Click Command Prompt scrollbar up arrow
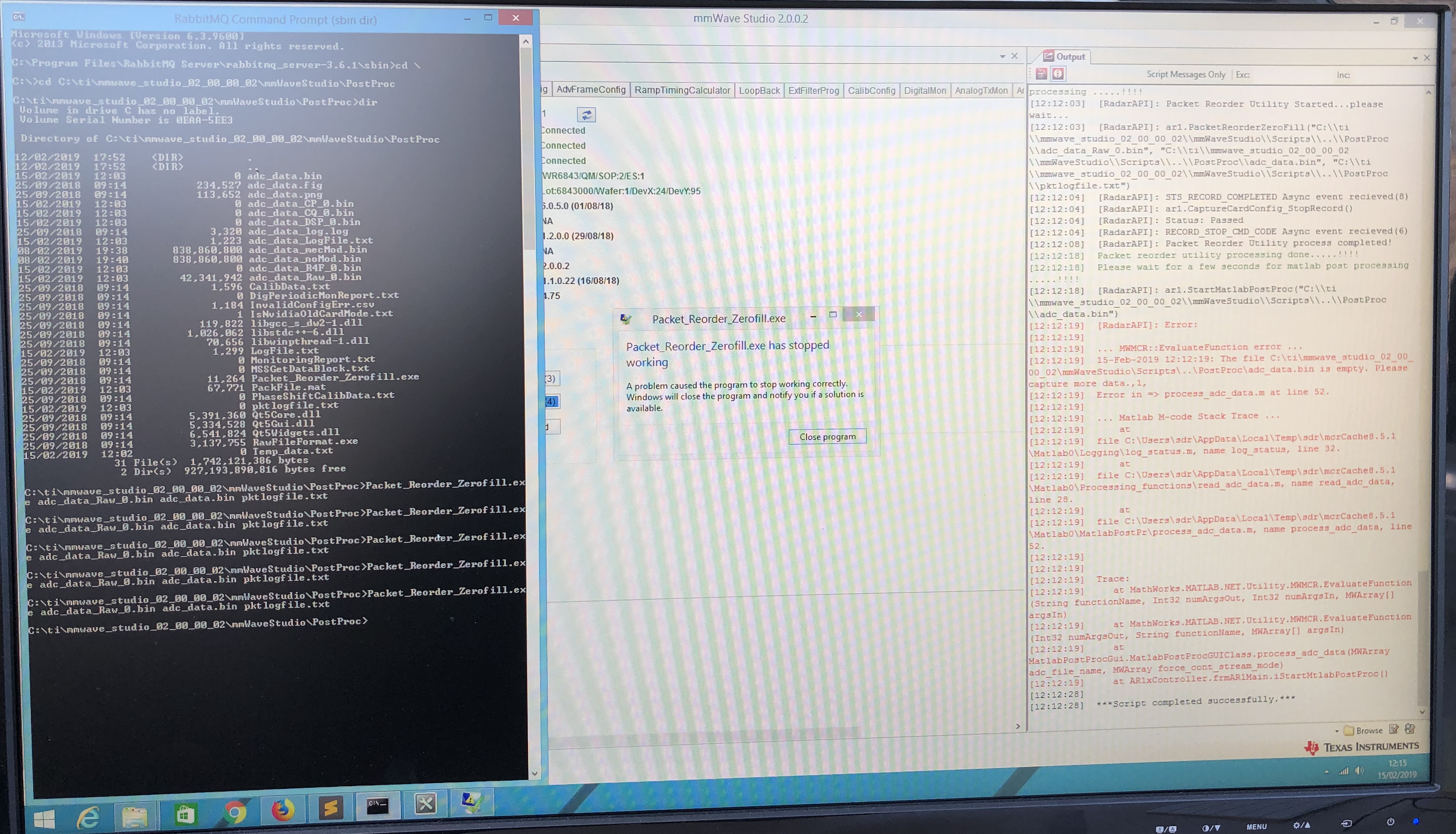This screenshot has width=1456, height=834. (x=526, y=41)
